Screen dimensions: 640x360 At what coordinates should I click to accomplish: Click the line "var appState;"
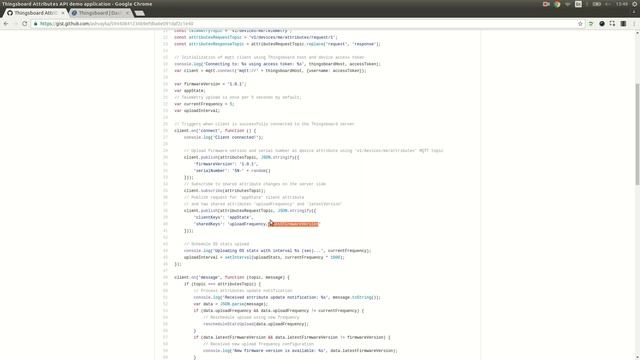point(190,91)
